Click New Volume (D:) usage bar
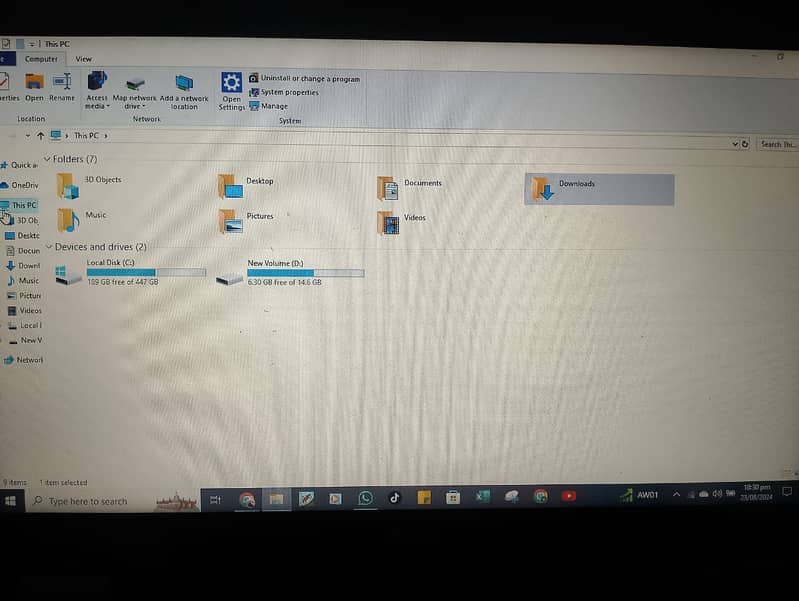The width and height of the screenshot is (799, 601). (x=306, y=273)
